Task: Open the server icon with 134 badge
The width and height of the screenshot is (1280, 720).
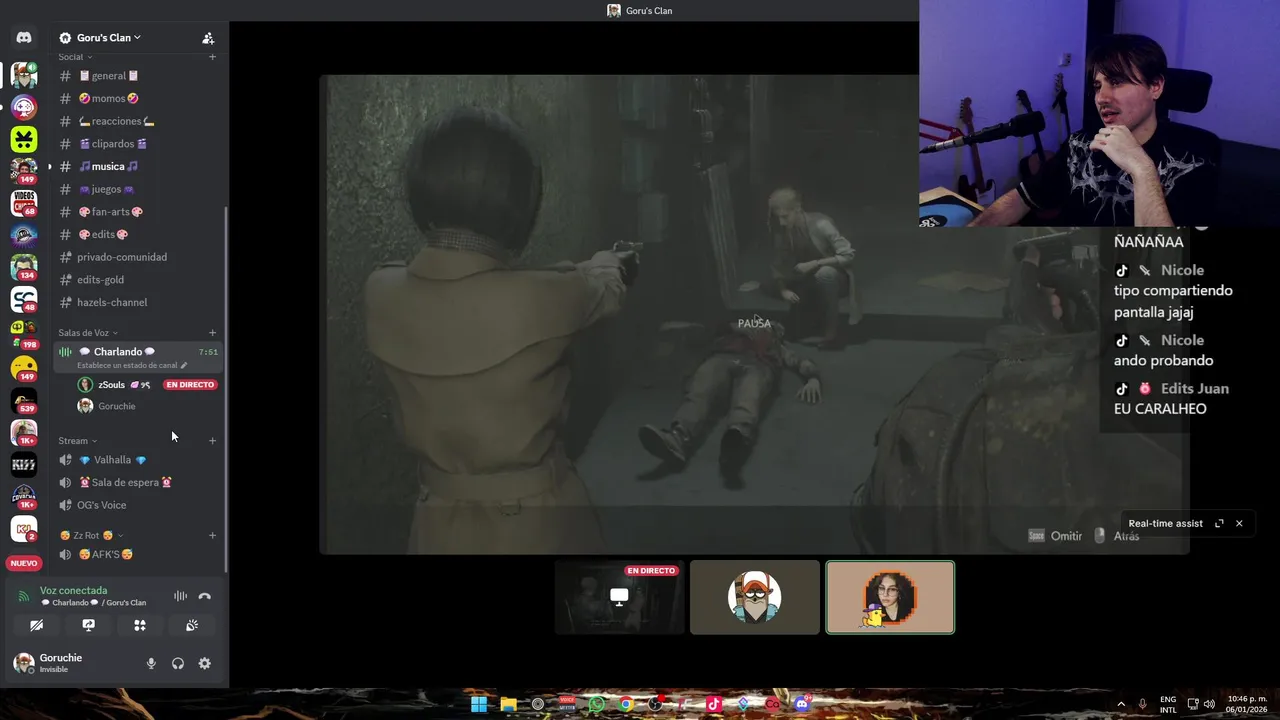Action: [24, 267]
